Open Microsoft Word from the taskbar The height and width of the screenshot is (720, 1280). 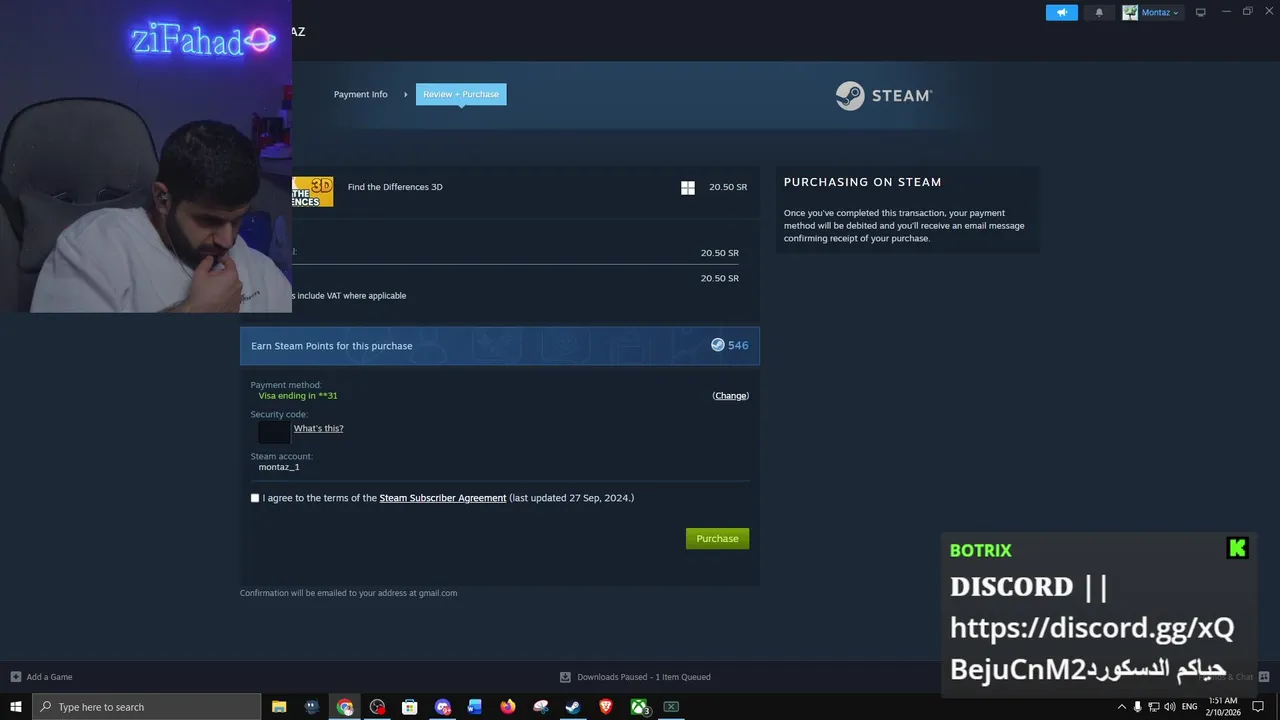click(475, 707)
